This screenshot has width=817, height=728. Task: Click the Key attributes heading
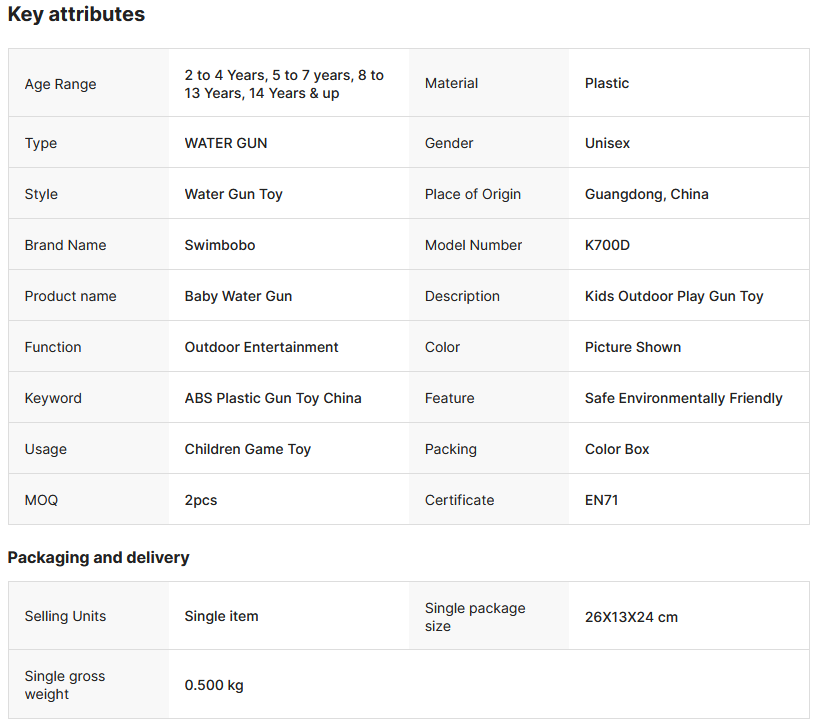[x=76, y=15]
